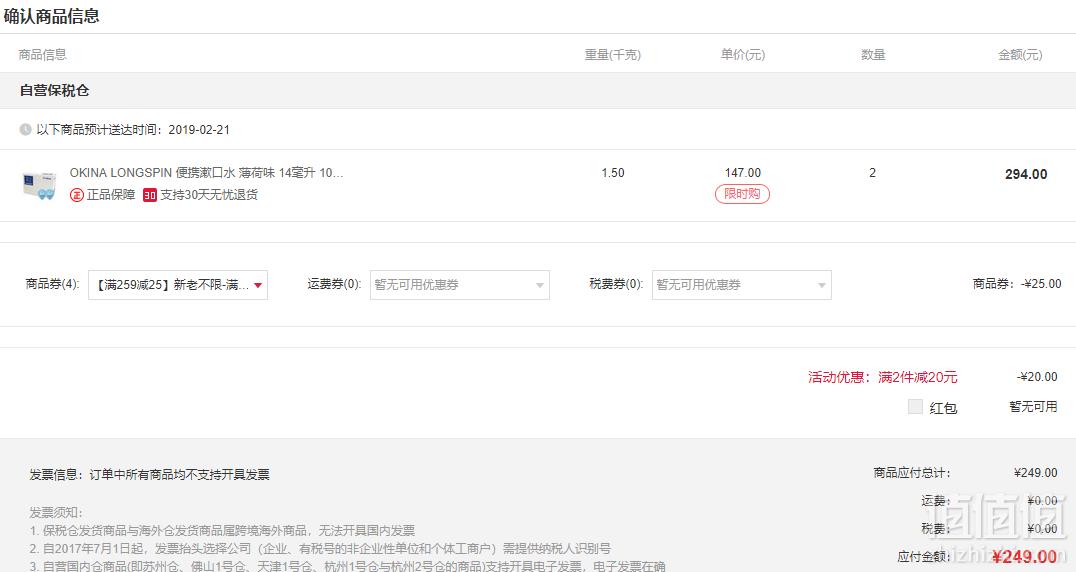
Task: Click the OKINA mouthwash product thumbnail
Action: 39,185
